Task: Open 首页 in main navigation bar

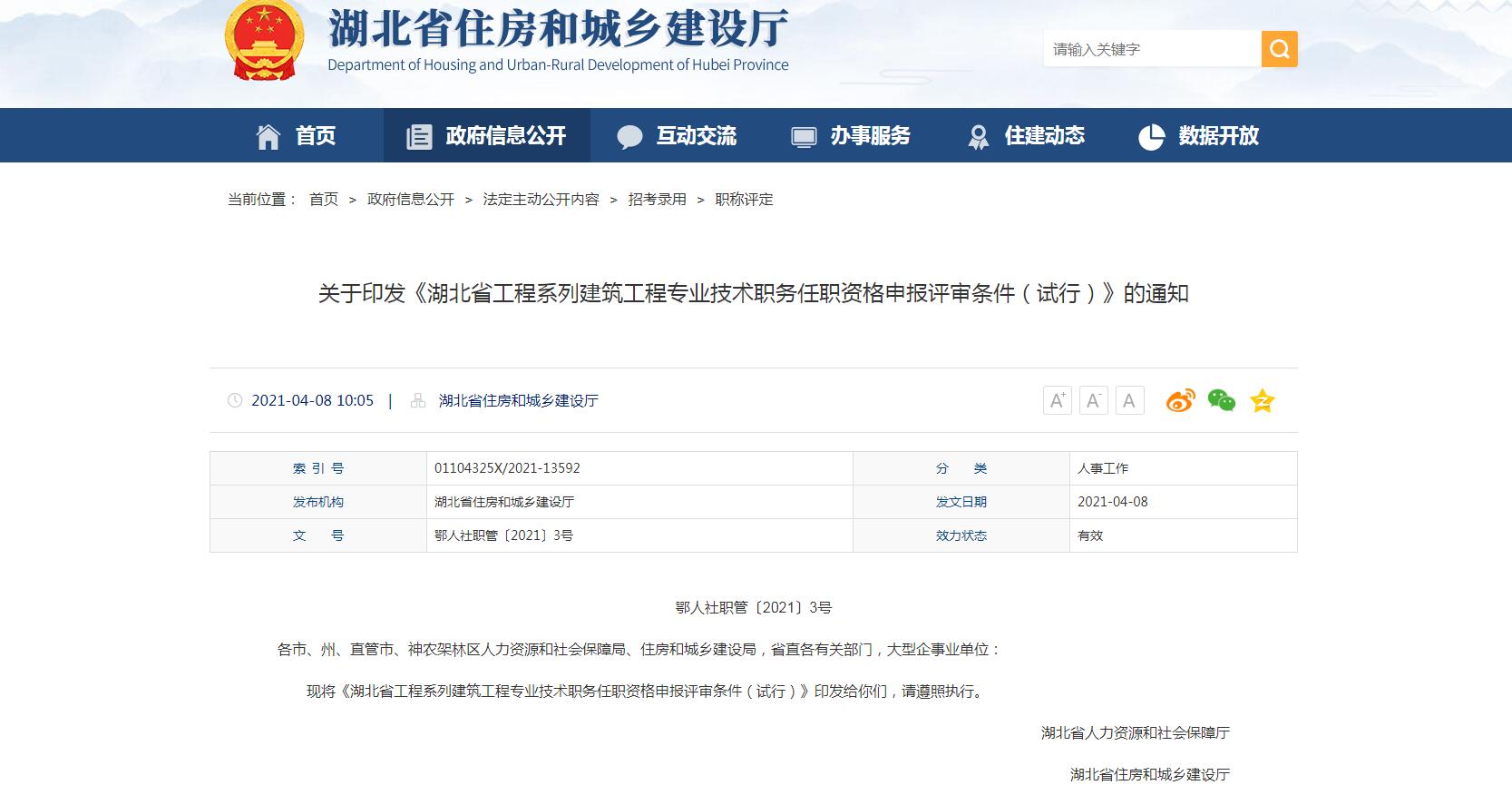Action: coord(296,136)
